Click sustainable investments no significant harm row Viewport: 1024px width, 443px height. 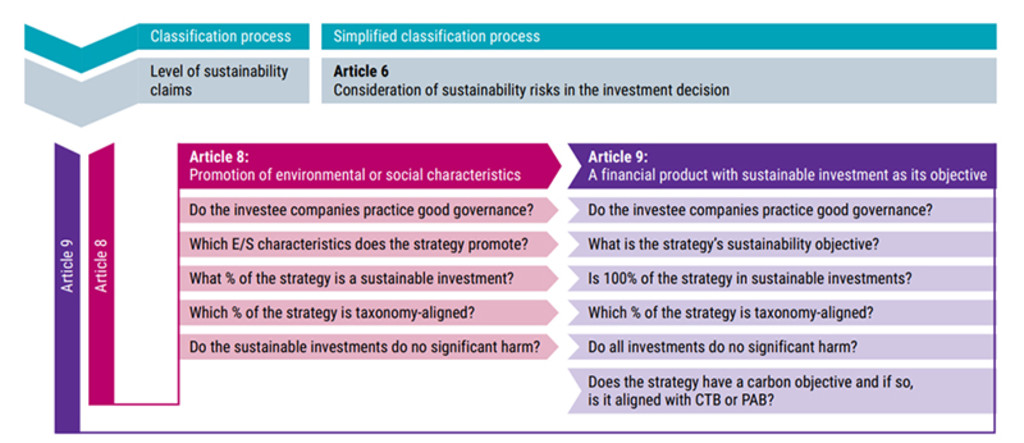click(x=369, y=347)
